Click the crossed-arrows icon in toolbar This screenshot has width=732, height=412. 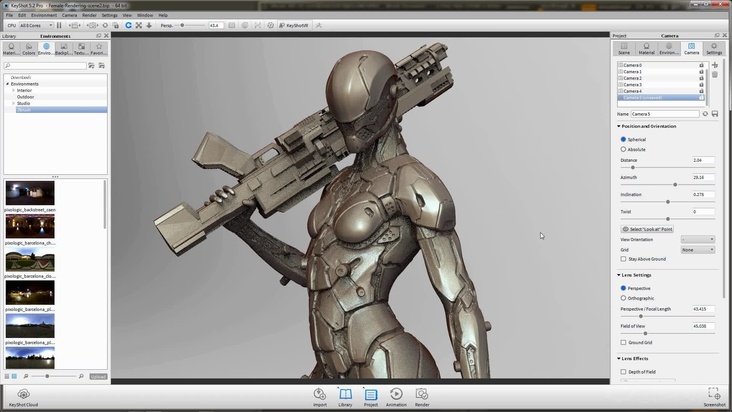coord(139,25)
